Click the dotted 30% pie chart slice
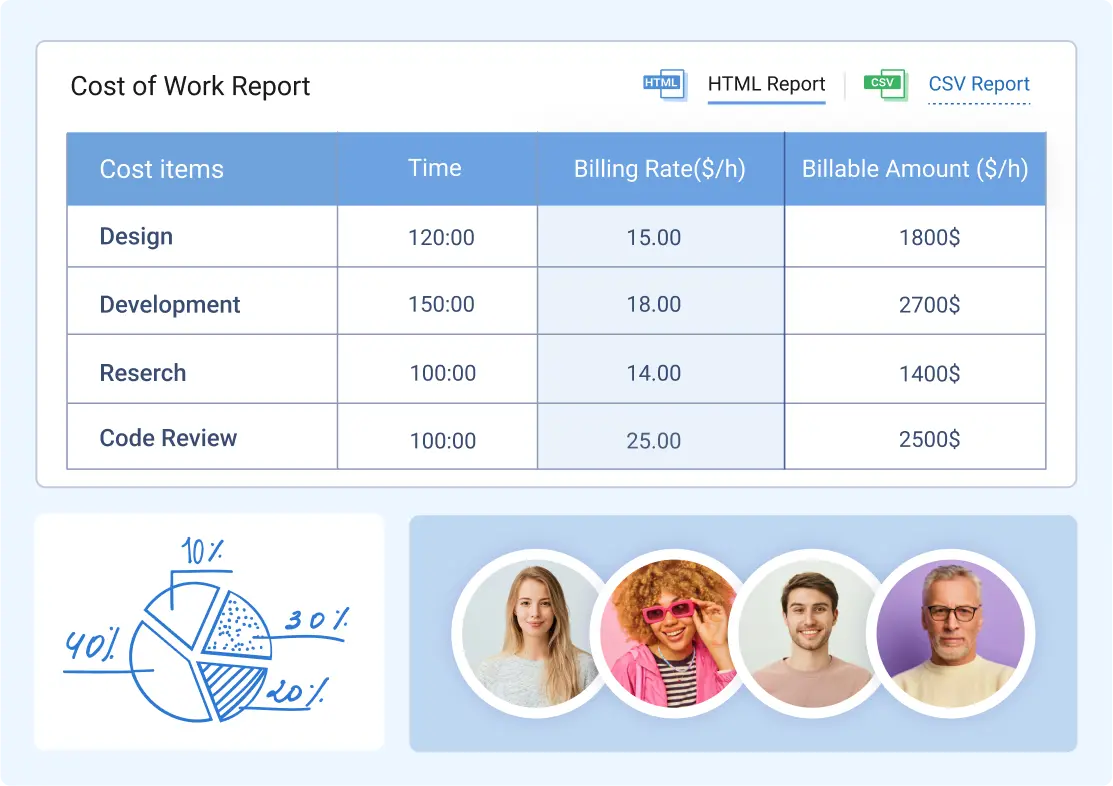1113x786 pixels. (x=236, y=628)
